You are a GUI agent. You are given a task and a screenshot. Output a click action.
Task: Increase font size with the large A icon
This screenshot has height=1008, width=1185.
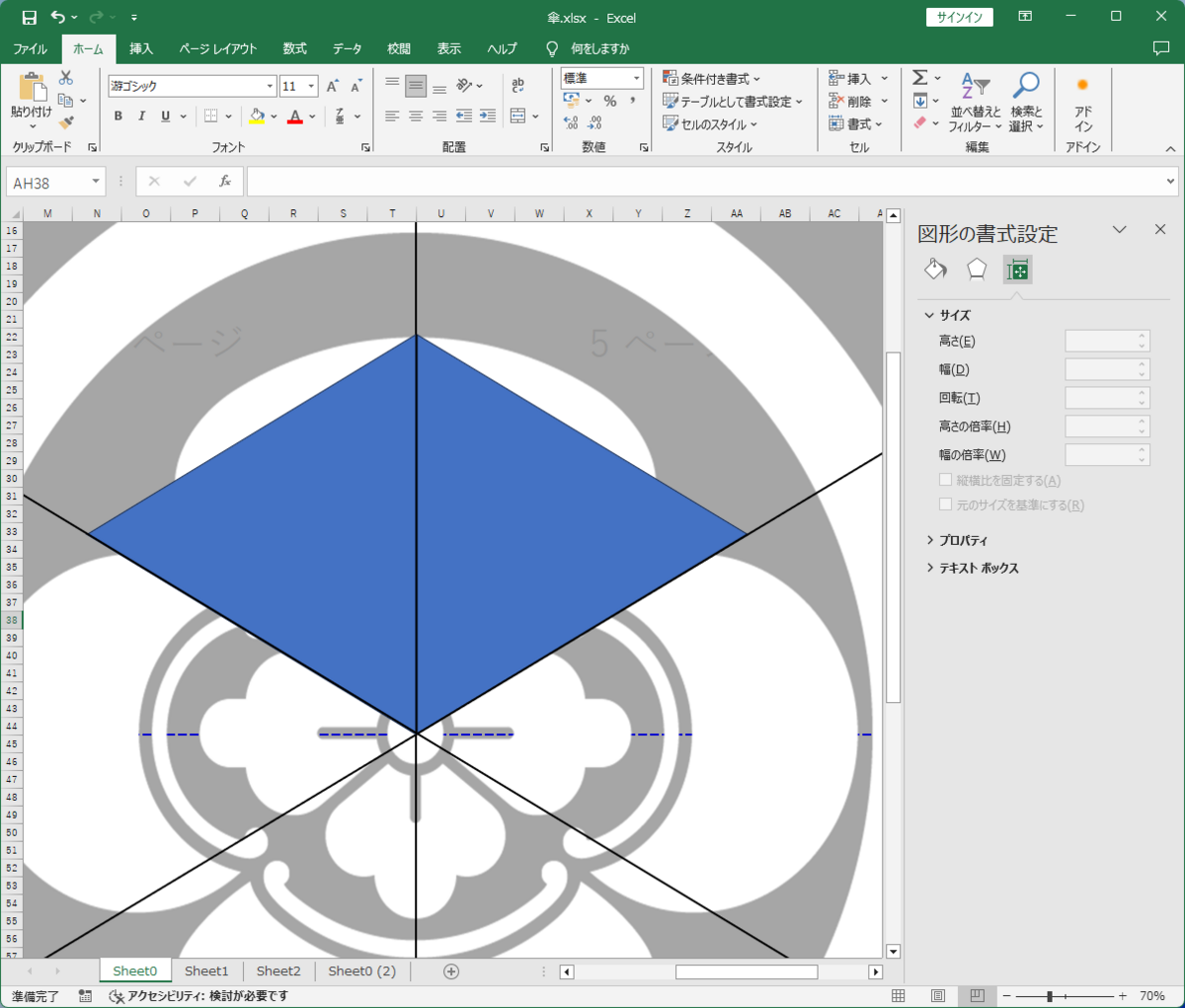coord(333,86)
